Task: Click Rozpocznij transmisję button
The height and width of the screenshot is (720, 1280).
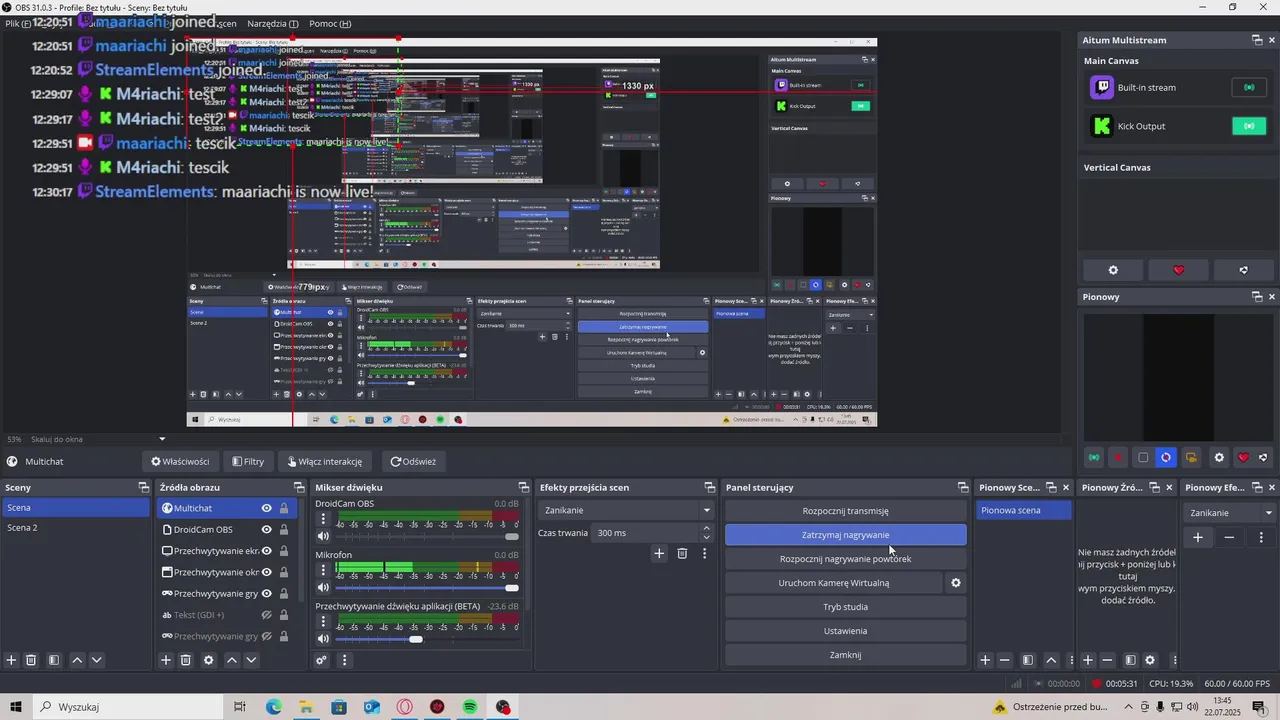Action: click(846, 511)
